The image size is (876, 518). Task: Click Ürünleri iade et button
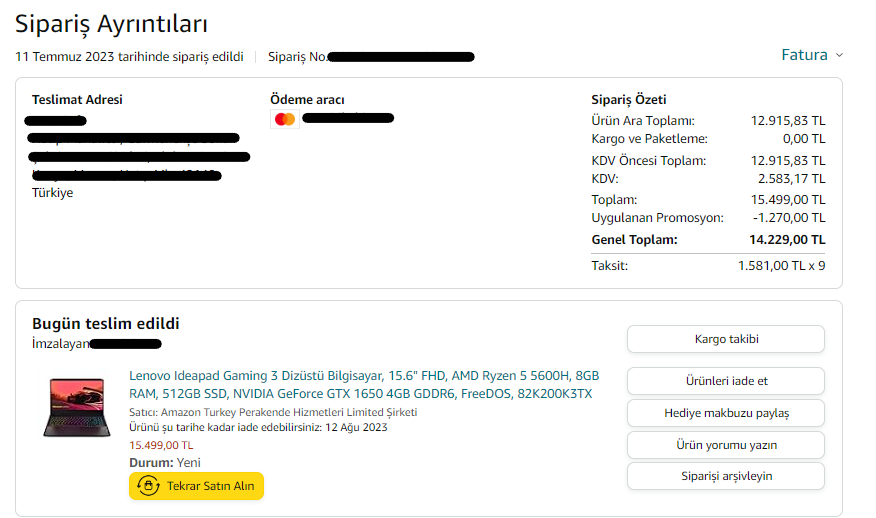pos(726,381)
